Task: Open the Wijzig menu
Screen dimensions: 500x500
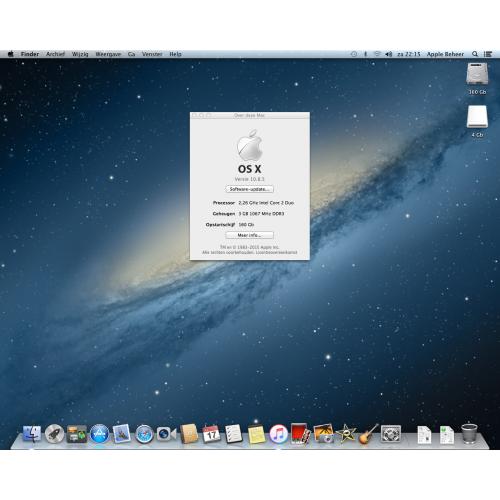Action: (x=80, y=54)
